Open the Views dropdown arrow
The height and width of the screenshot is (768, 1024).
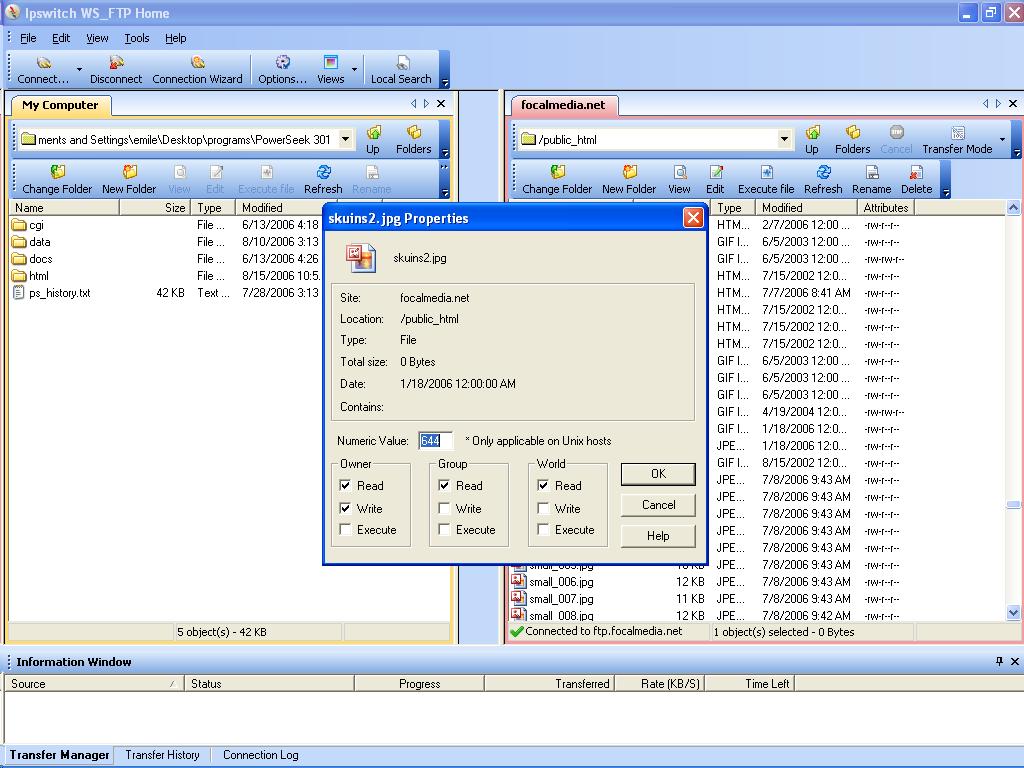pyautogui.click(x=355, y=69)
